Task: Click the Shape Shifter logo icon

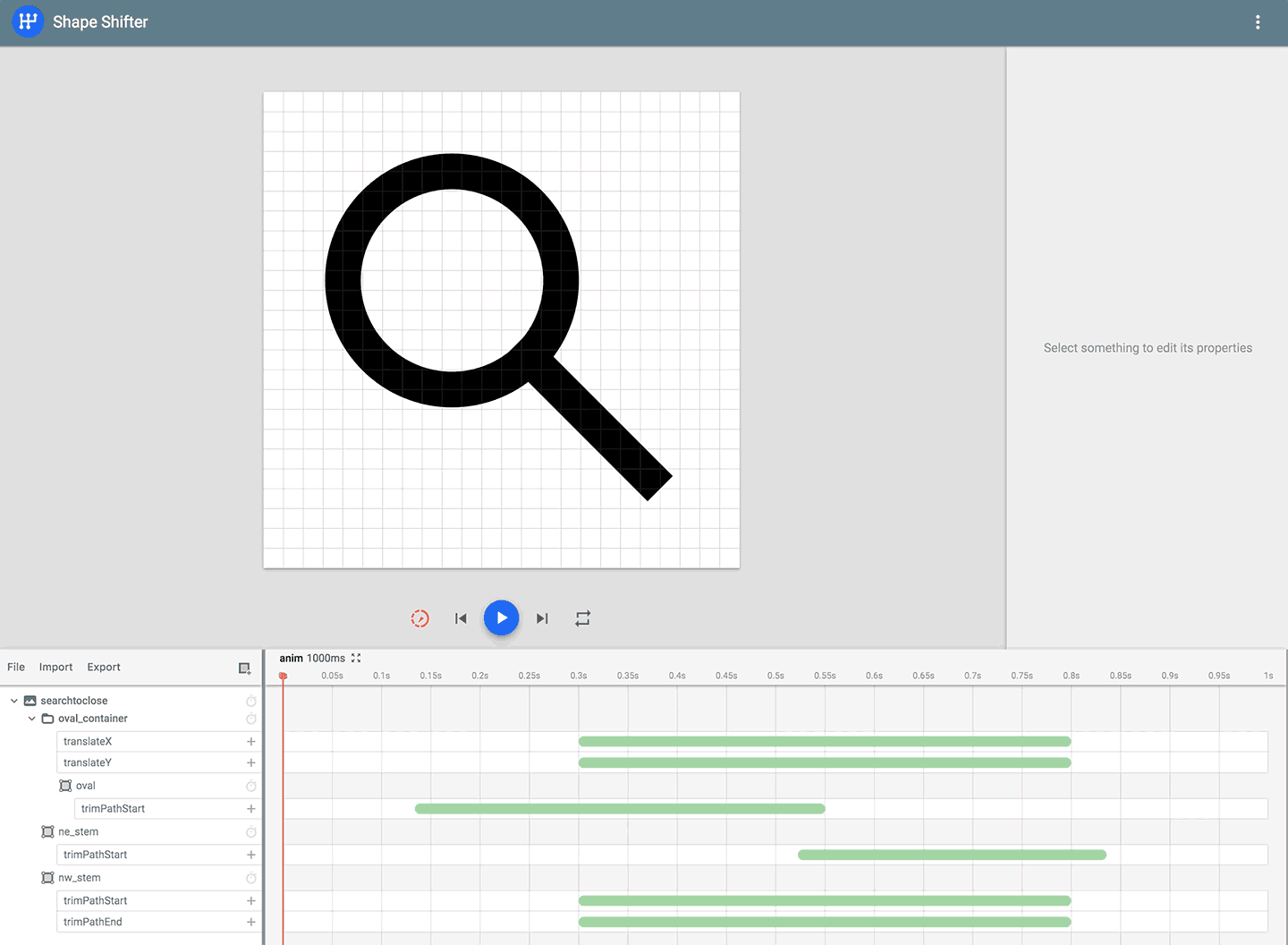Action: (x=28, y=21)
